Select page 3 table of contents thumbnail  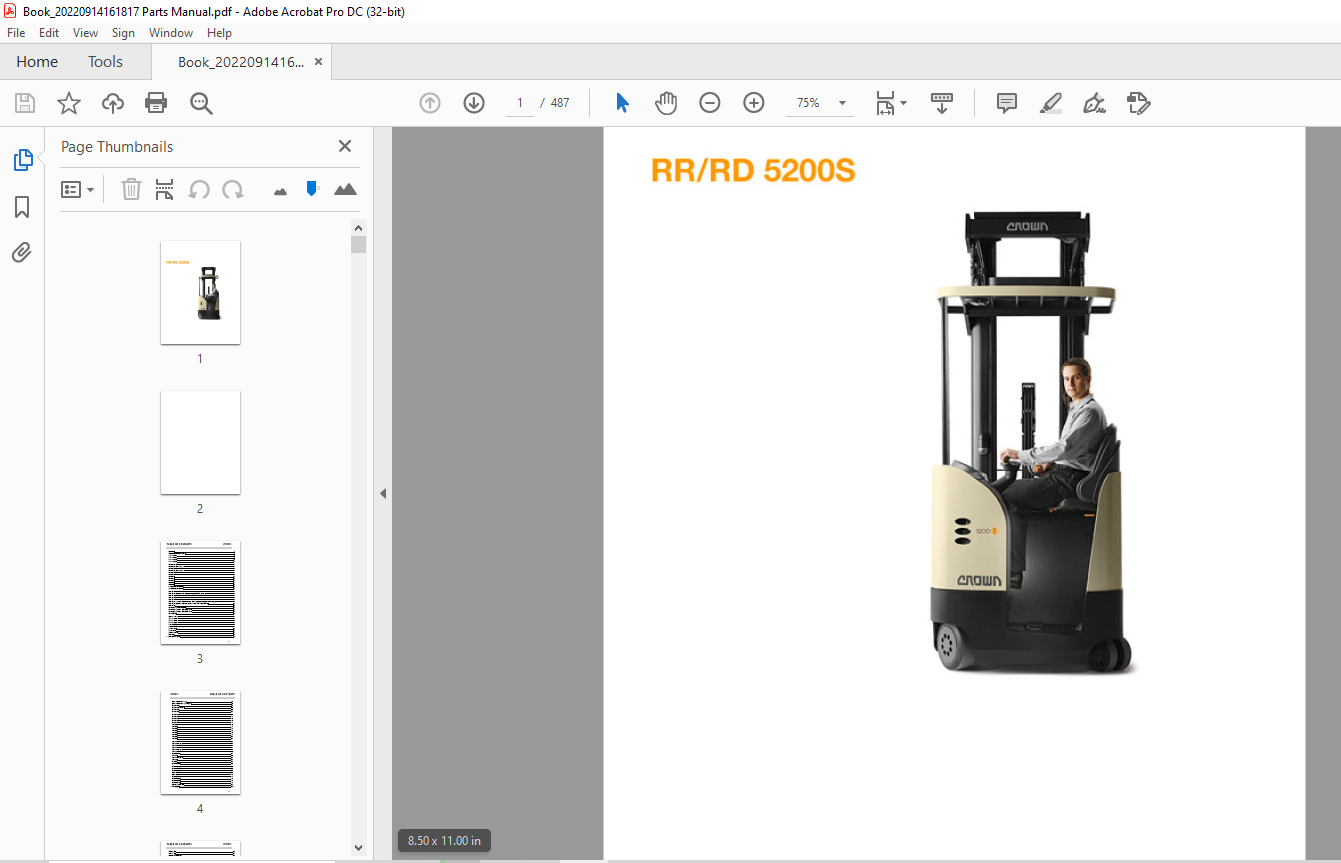(200, 592)
